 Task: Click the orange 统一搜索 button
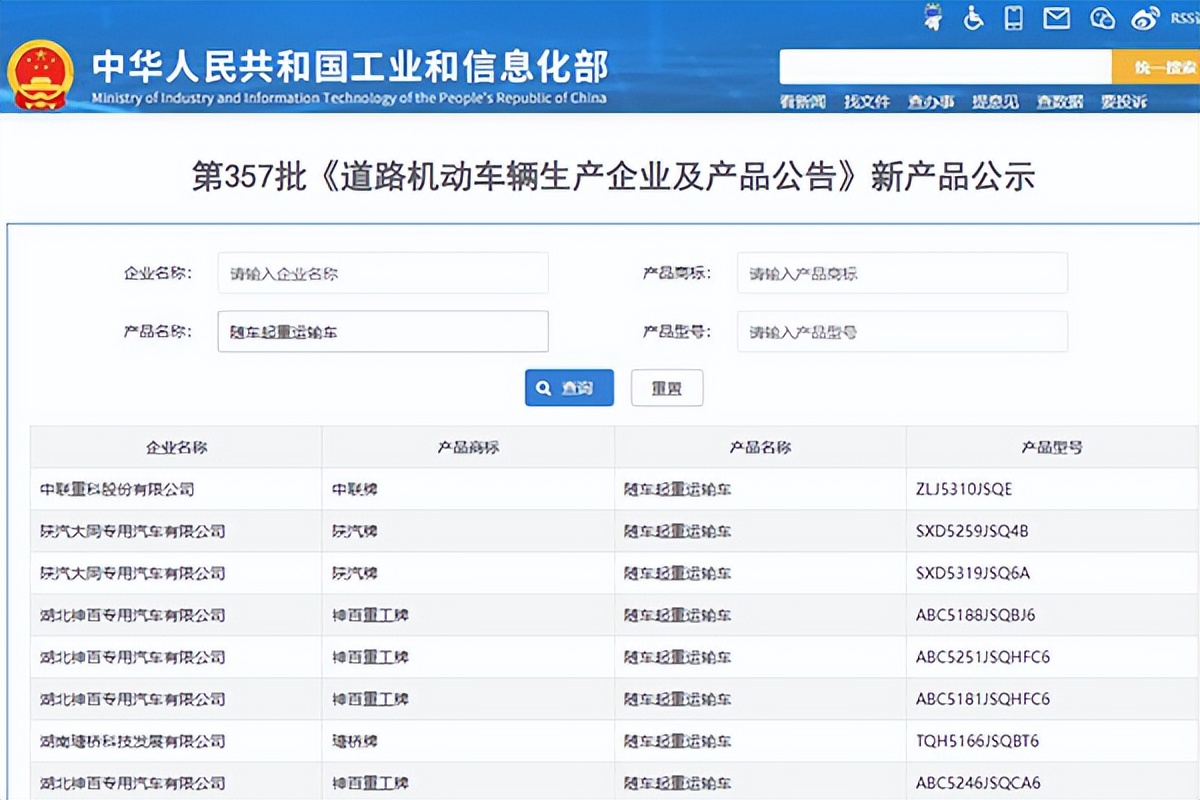pyautogui.click(x=1160, y=67)
